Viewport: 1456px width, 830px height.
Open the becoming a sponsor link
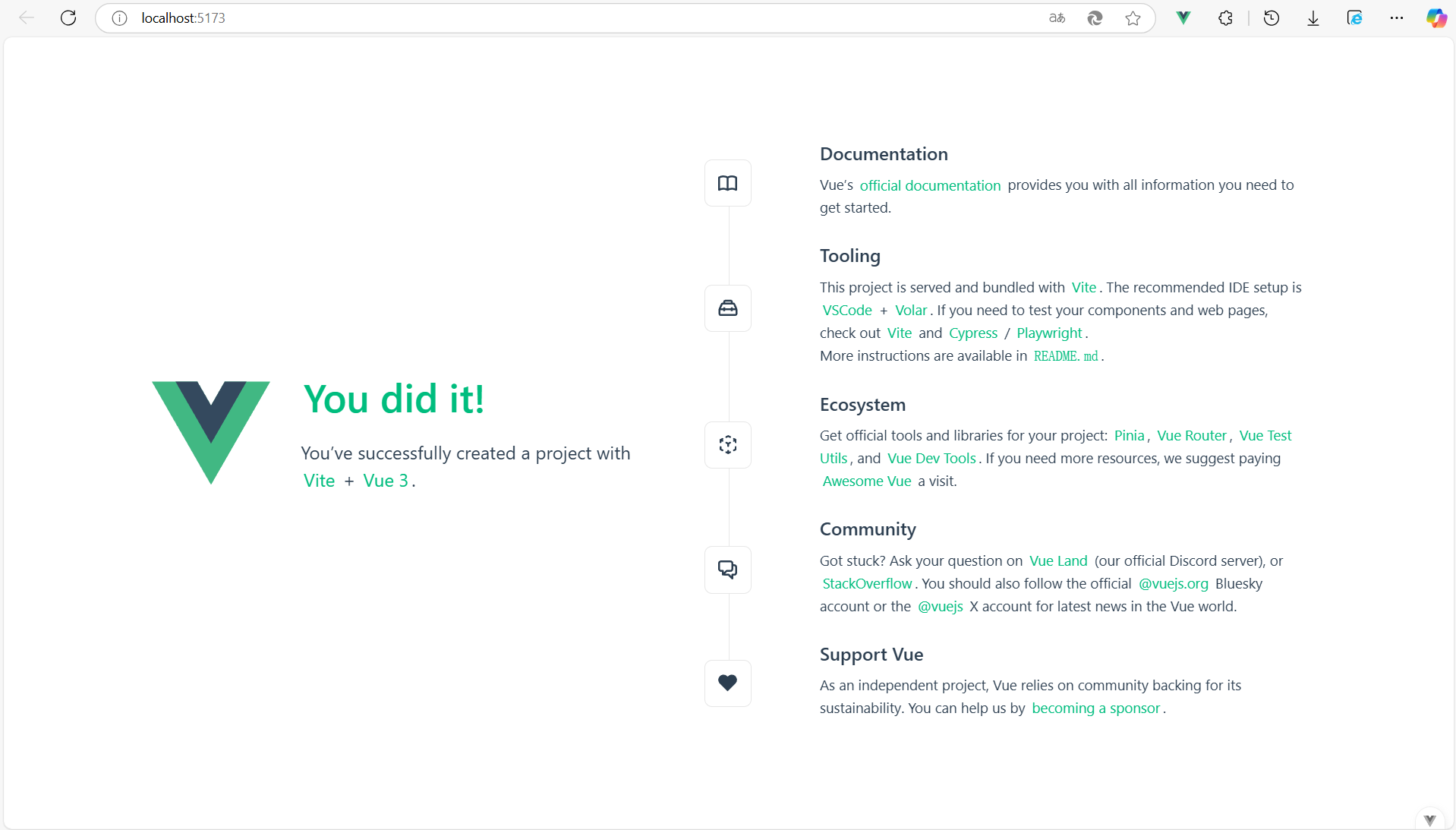(x=1096, y=708)
